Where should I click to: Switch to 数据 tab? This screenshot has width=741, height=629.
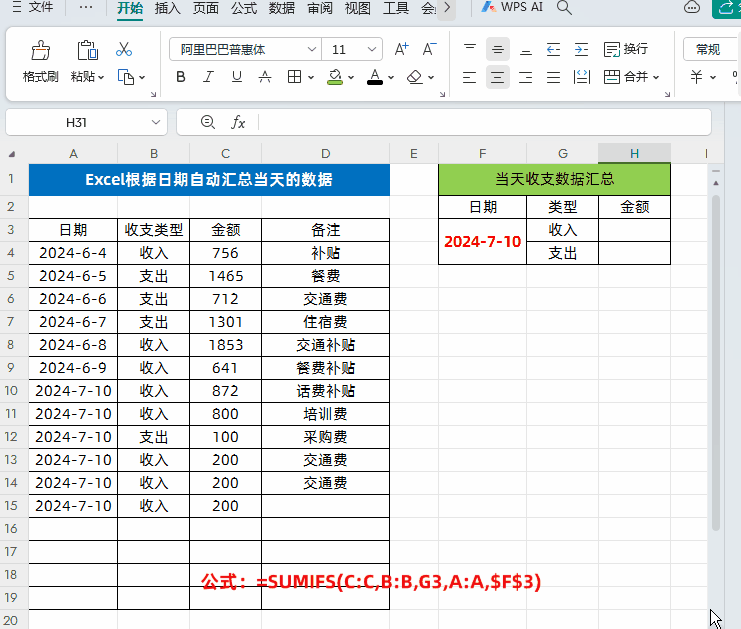(282, 8)
